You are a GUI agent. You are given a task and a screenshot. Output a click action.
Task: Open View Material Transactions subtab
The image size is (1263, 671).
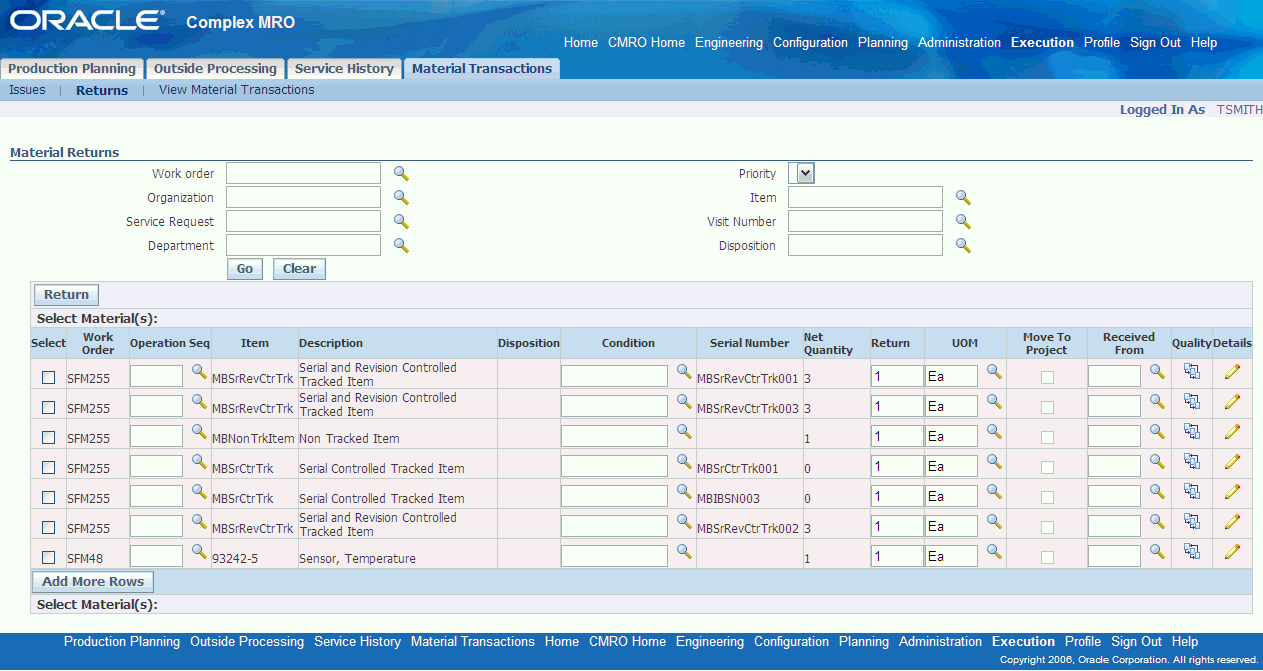(x=237, y=90)
